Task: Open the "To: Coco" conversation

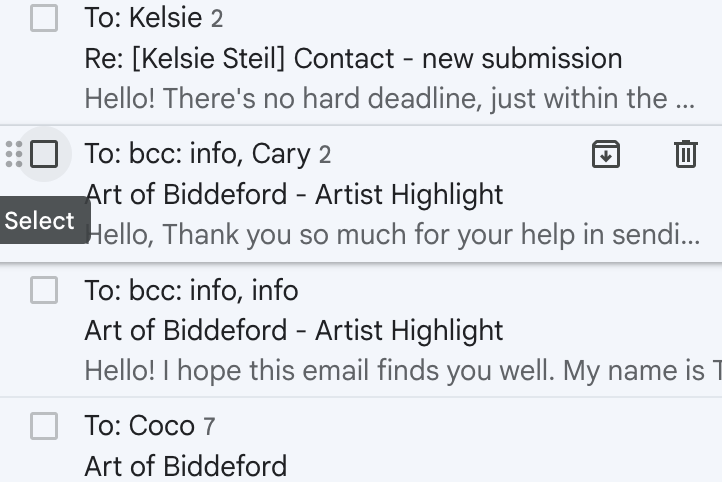Action: point(139,426)
